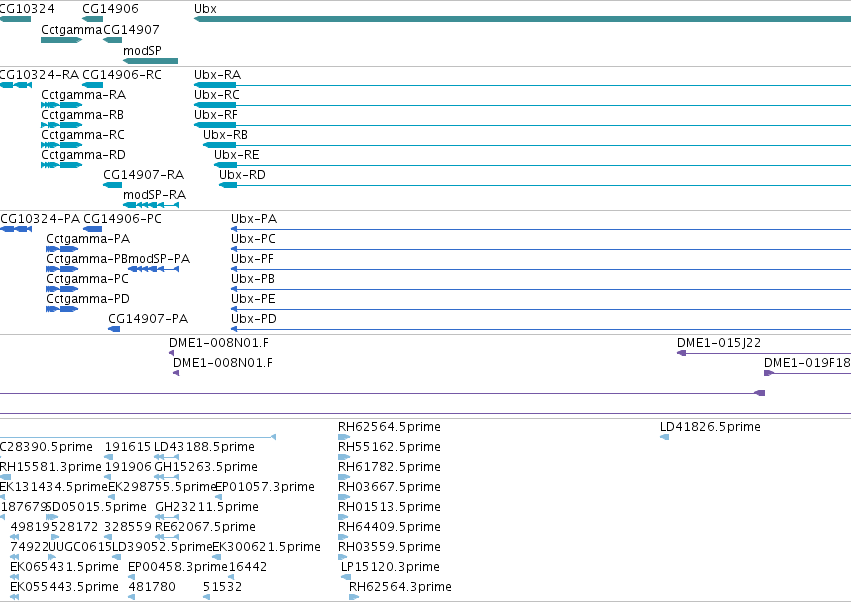Click the Cctgamma-PA protein label
Image resolution: width=851 pixels, height=602 pixels.
coord(88,239)
